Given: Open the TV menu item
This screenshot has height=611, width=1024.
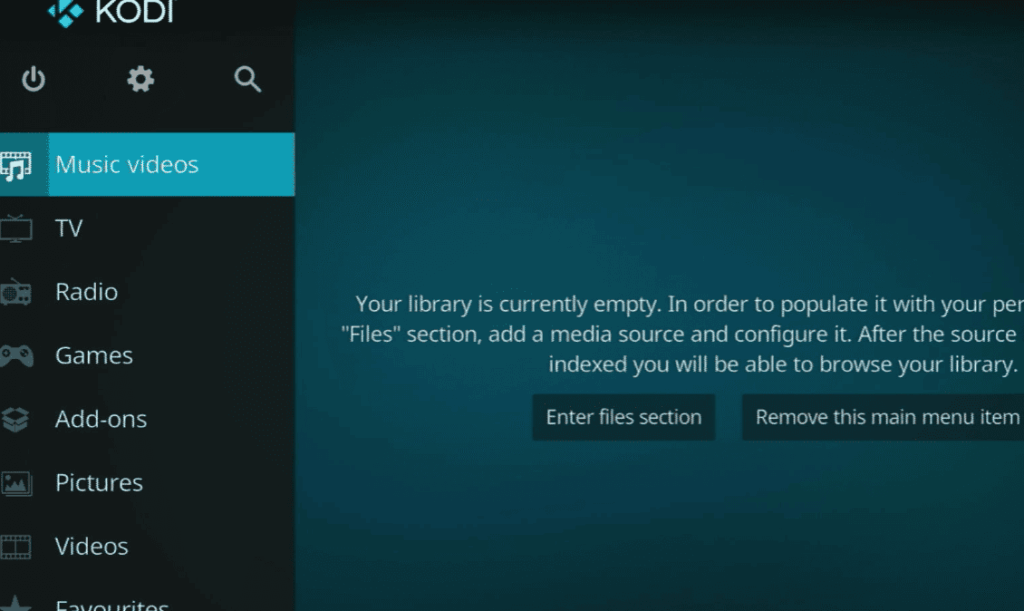Looking at the screenshot, I should click(147, 228).
